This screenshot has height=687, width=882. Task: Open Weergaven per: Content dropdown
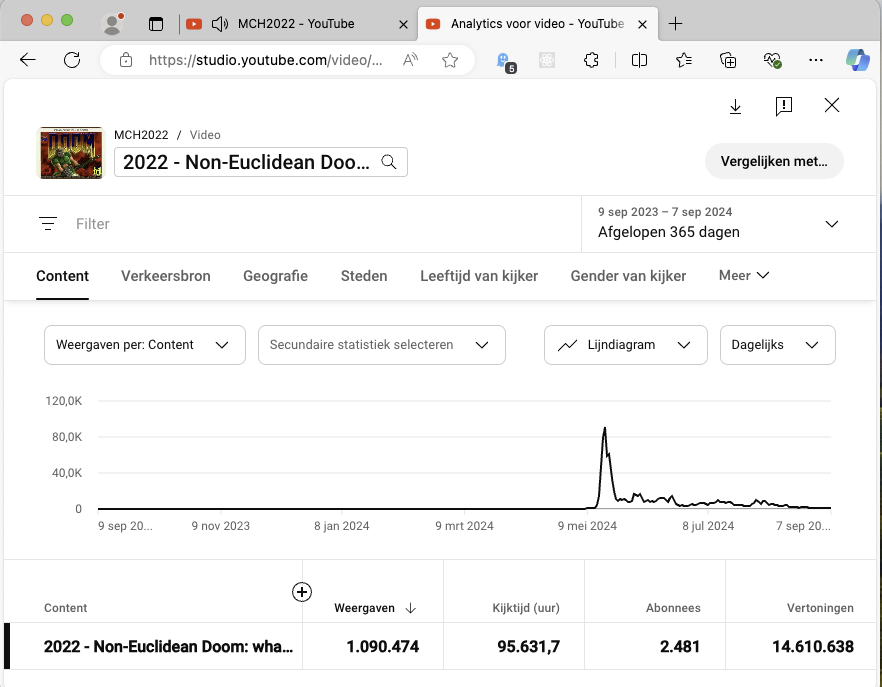[145, 345]
